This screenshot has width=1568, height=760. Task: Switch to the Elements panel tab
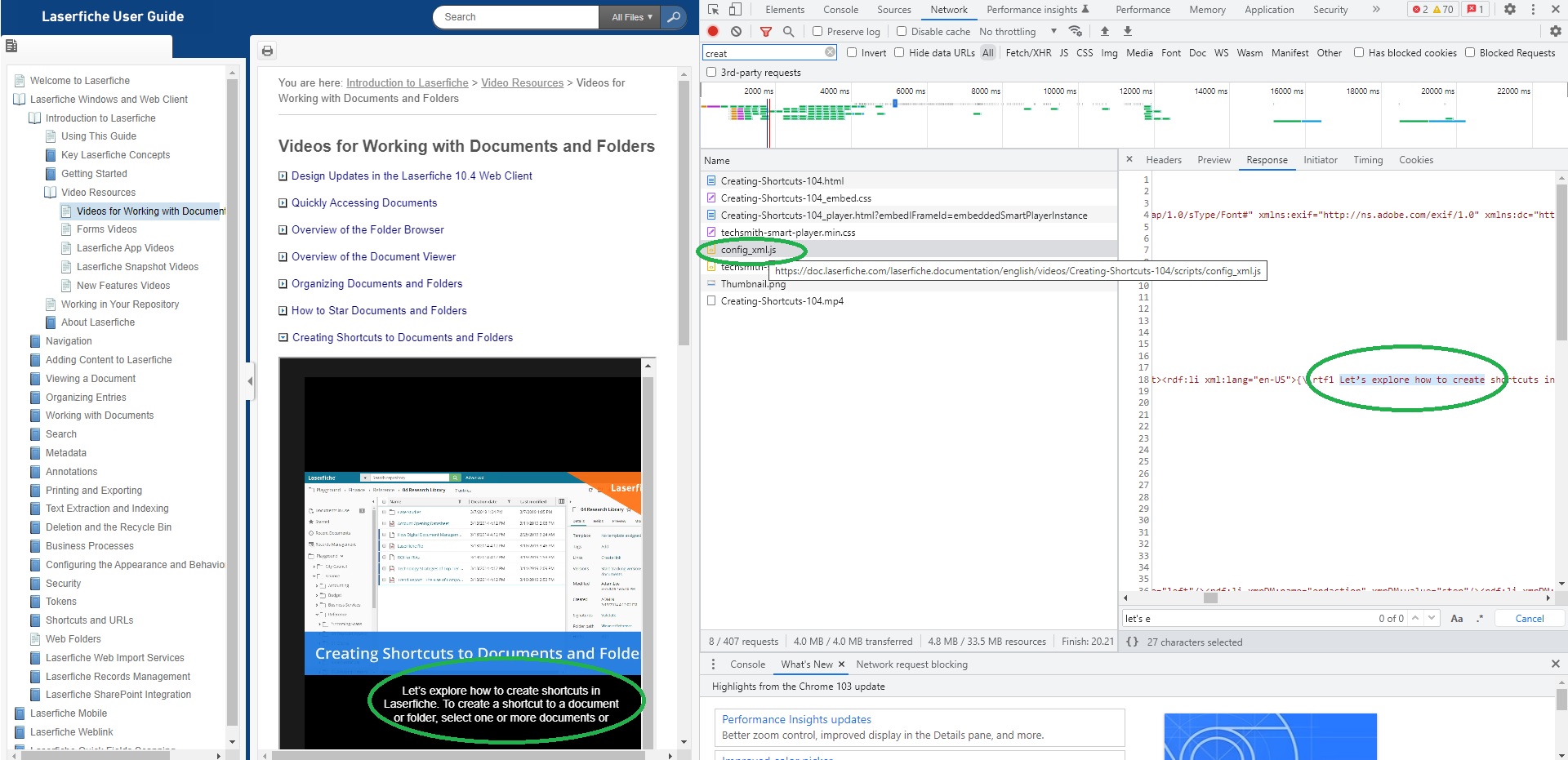(785, 10)
